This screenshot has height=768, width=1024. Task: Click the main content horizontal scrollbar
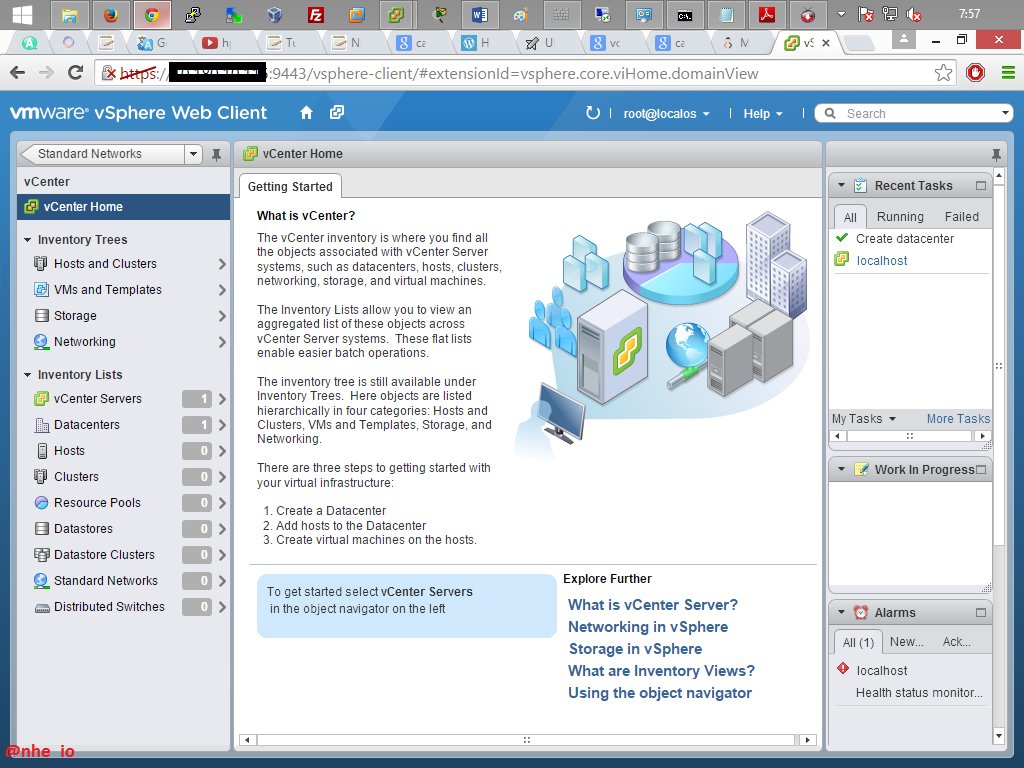pyautogui.click(x=526, y=740)
